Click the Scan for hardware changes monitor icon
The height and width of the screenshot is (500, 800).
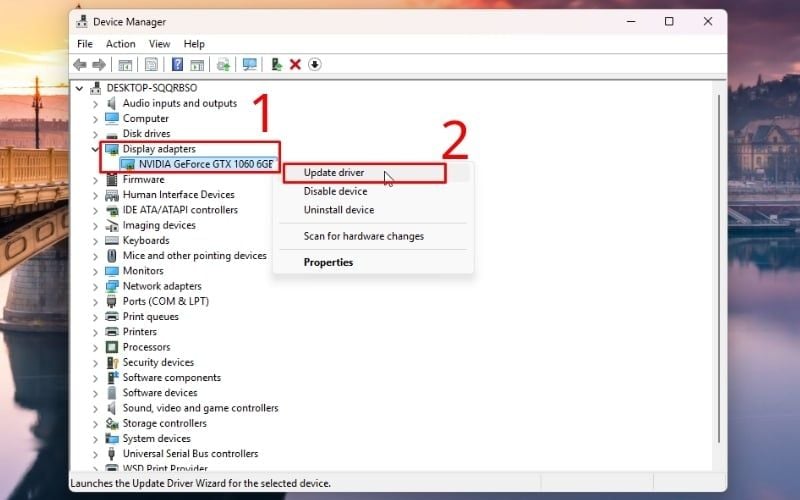249,65
